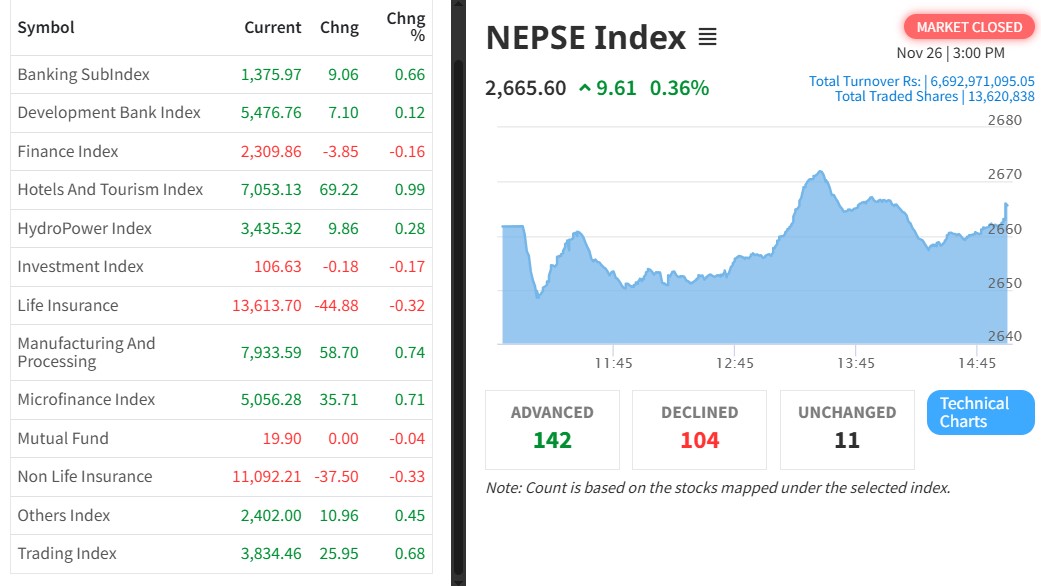This screenshot has height=586, width=1041.
Task: Click the Advanced count card
Action: (552, 429)
